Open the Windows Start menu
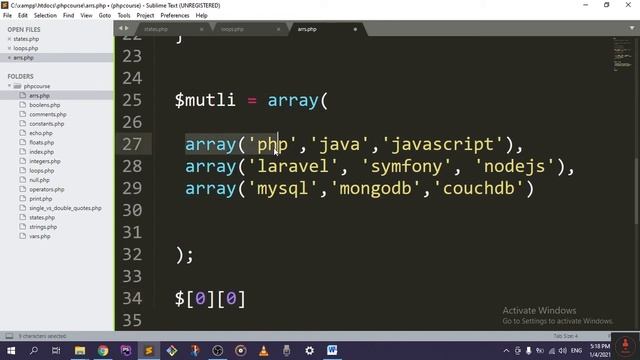The width and height of the screenshot is (640, 360). pyautogui.click(x=11, y=351)
